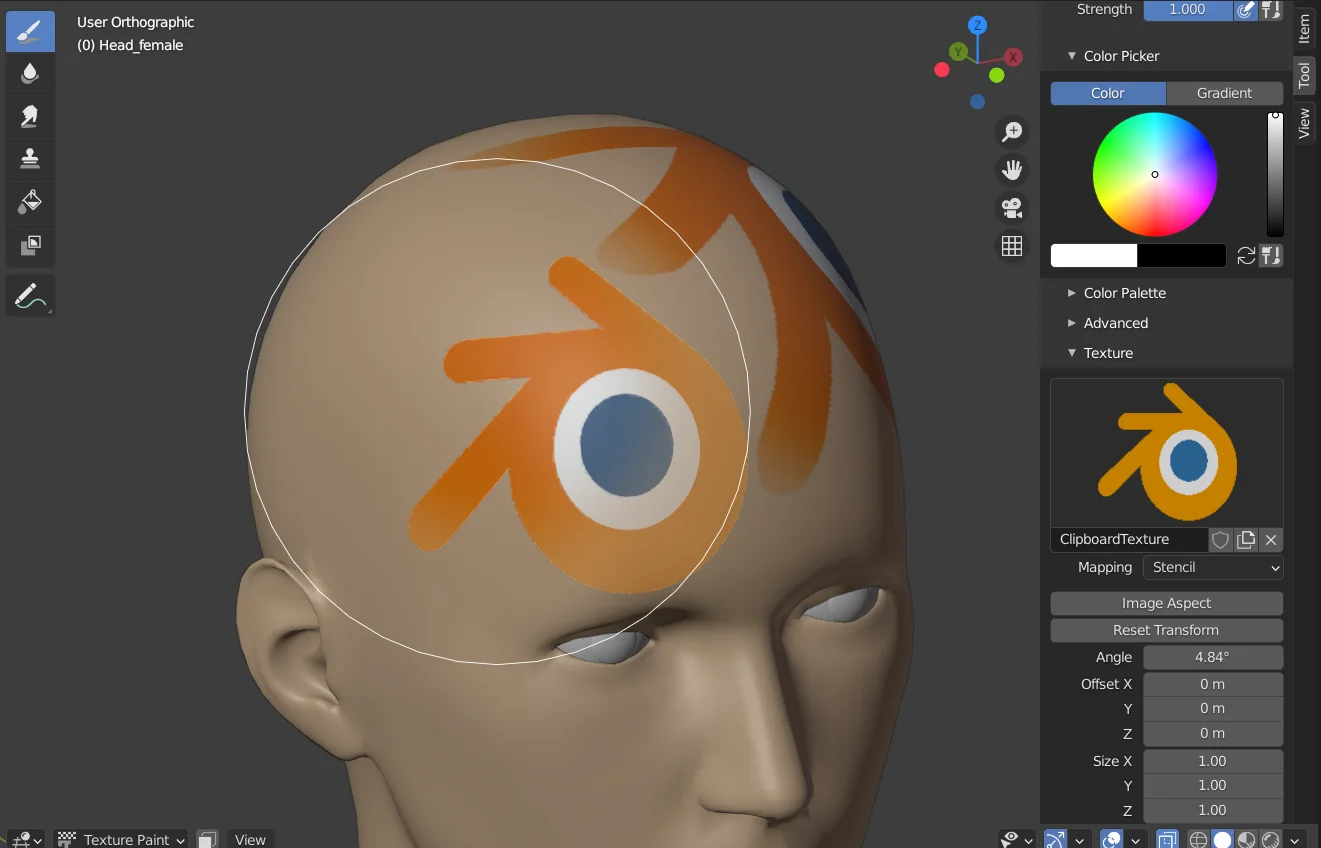
Task: Click the Reset Transform button
Action: pos(1166,630)
